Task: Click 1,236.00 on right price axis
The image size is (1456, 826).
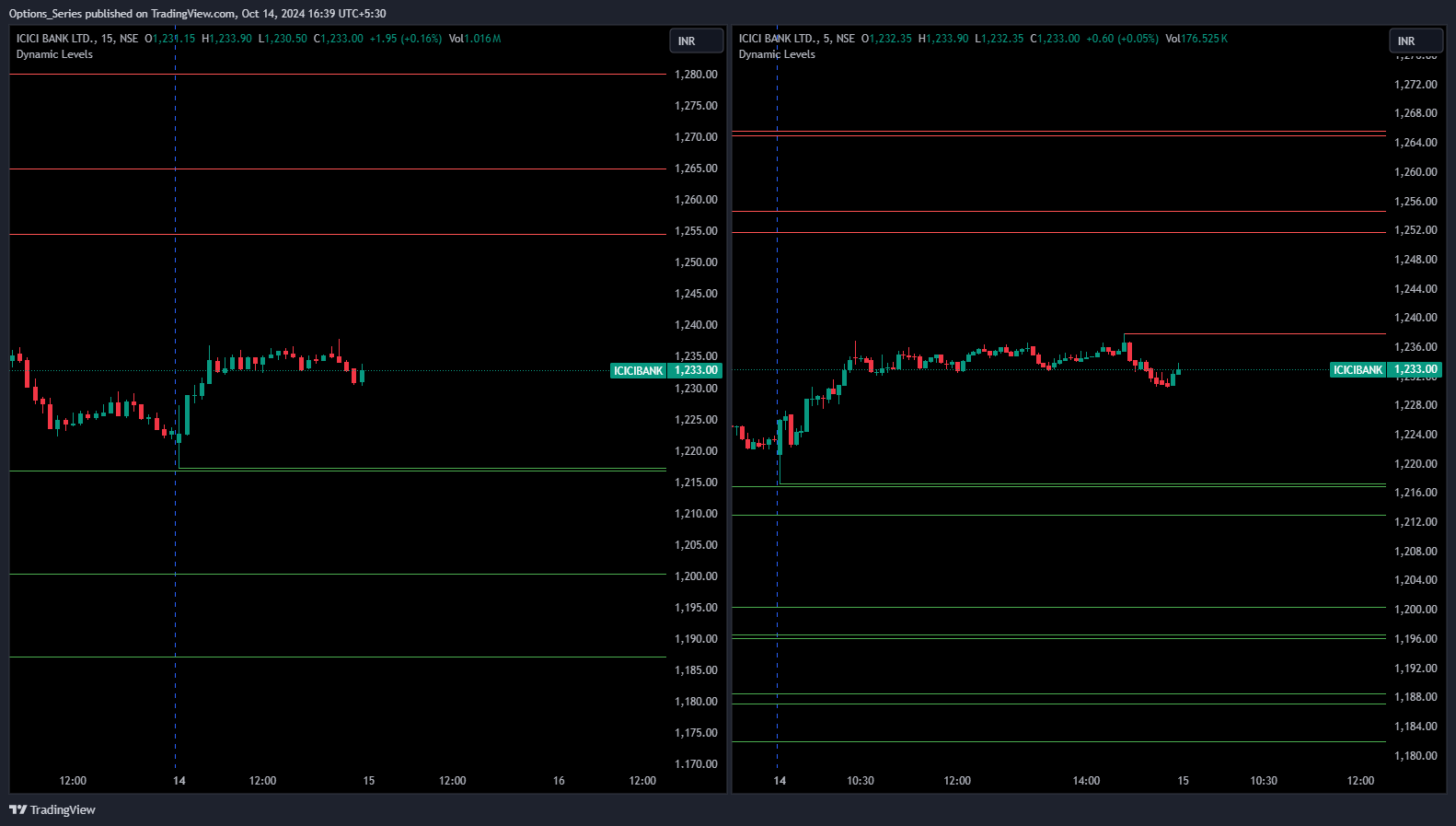Action: pyautogui.click(x=1416, y=347)
